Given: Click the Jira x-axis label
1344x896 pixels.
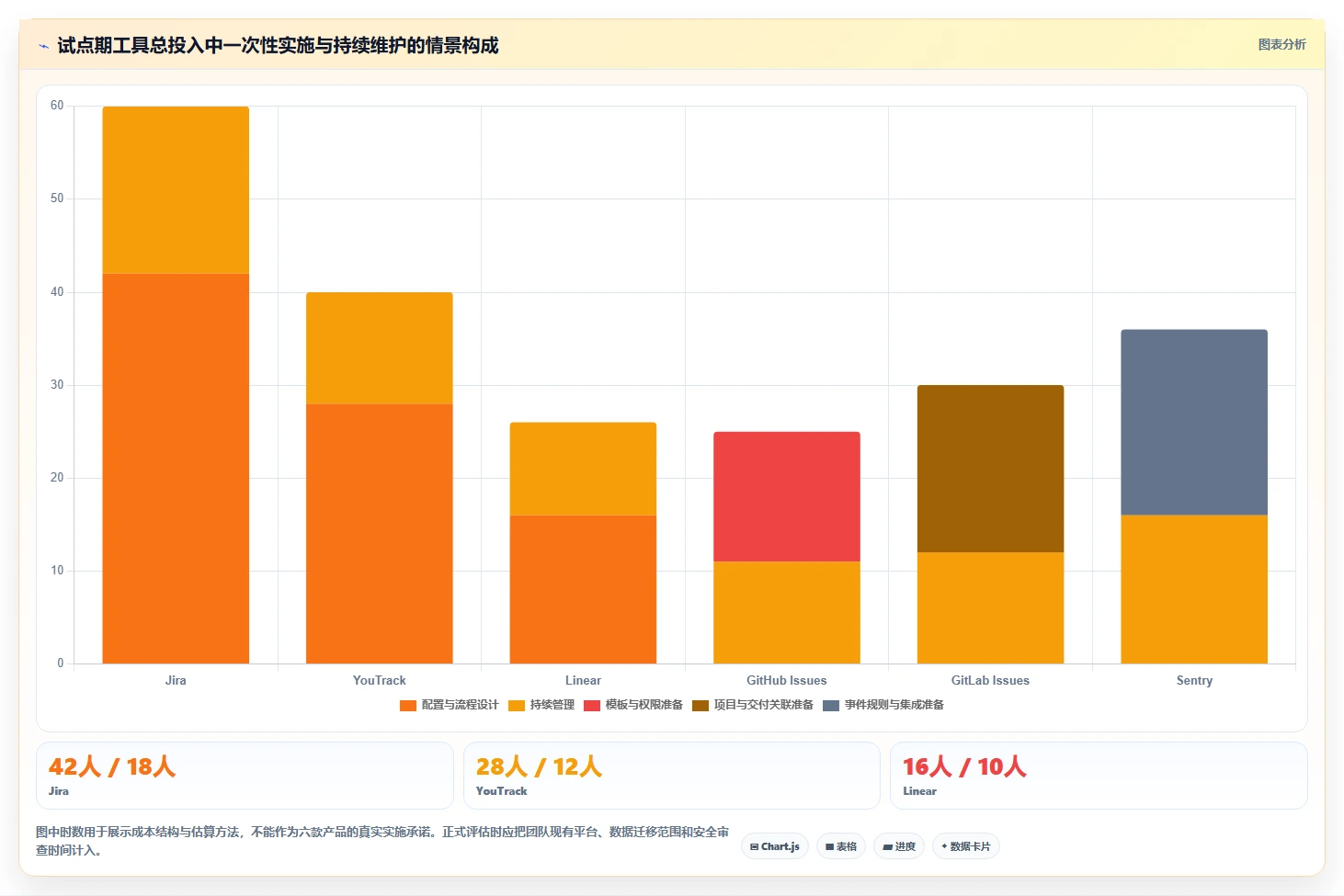Looking at the screenshot, I should point(176,681).
